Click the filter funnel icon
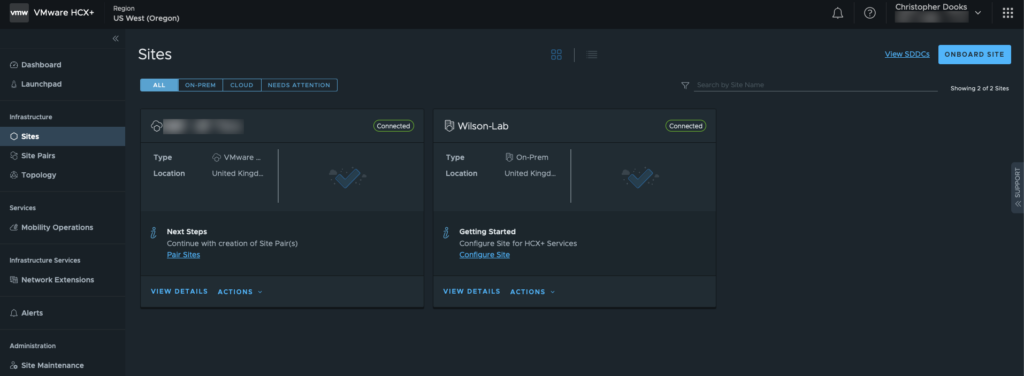 (685, 86)
